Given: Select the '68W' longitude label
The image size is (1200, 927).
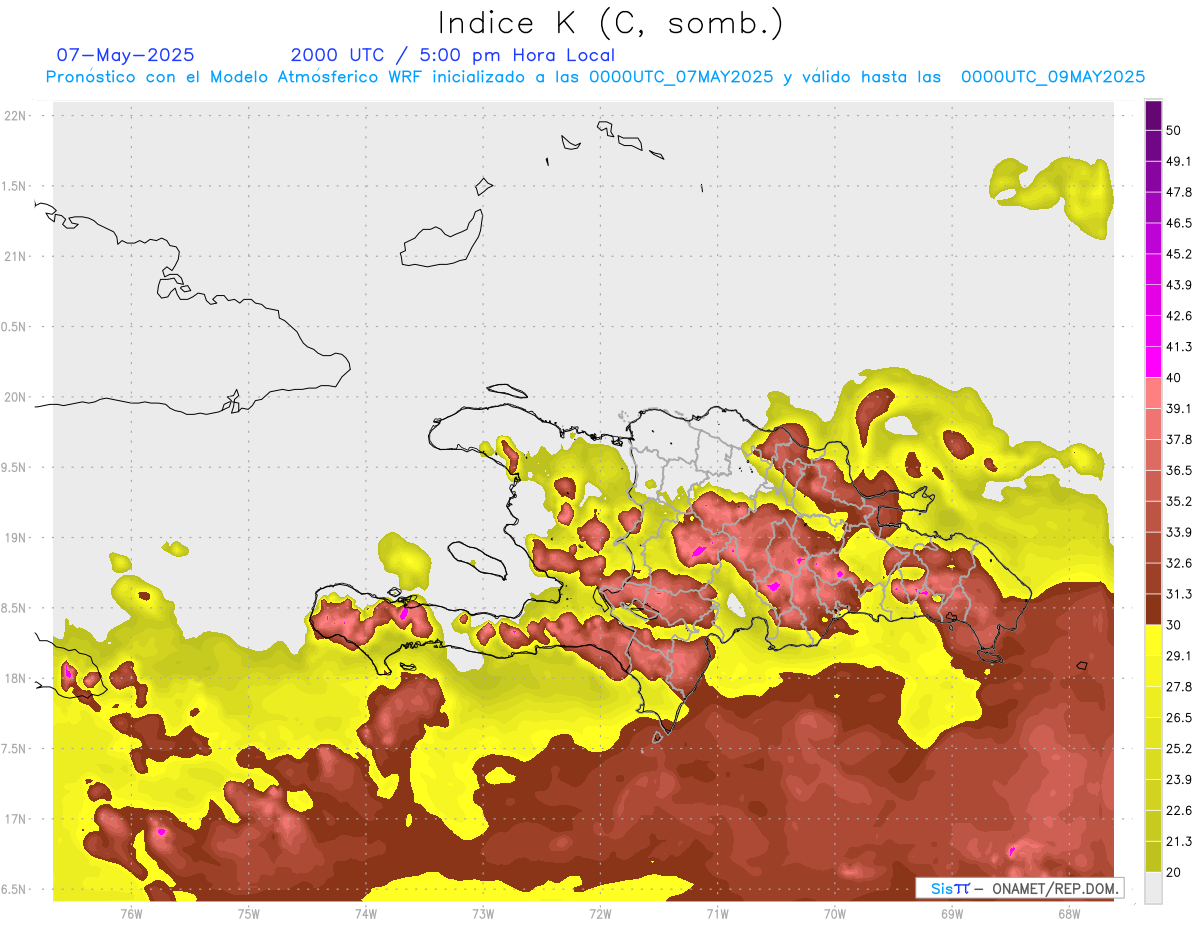Looking at the screenshot, I should (1069, 913).
